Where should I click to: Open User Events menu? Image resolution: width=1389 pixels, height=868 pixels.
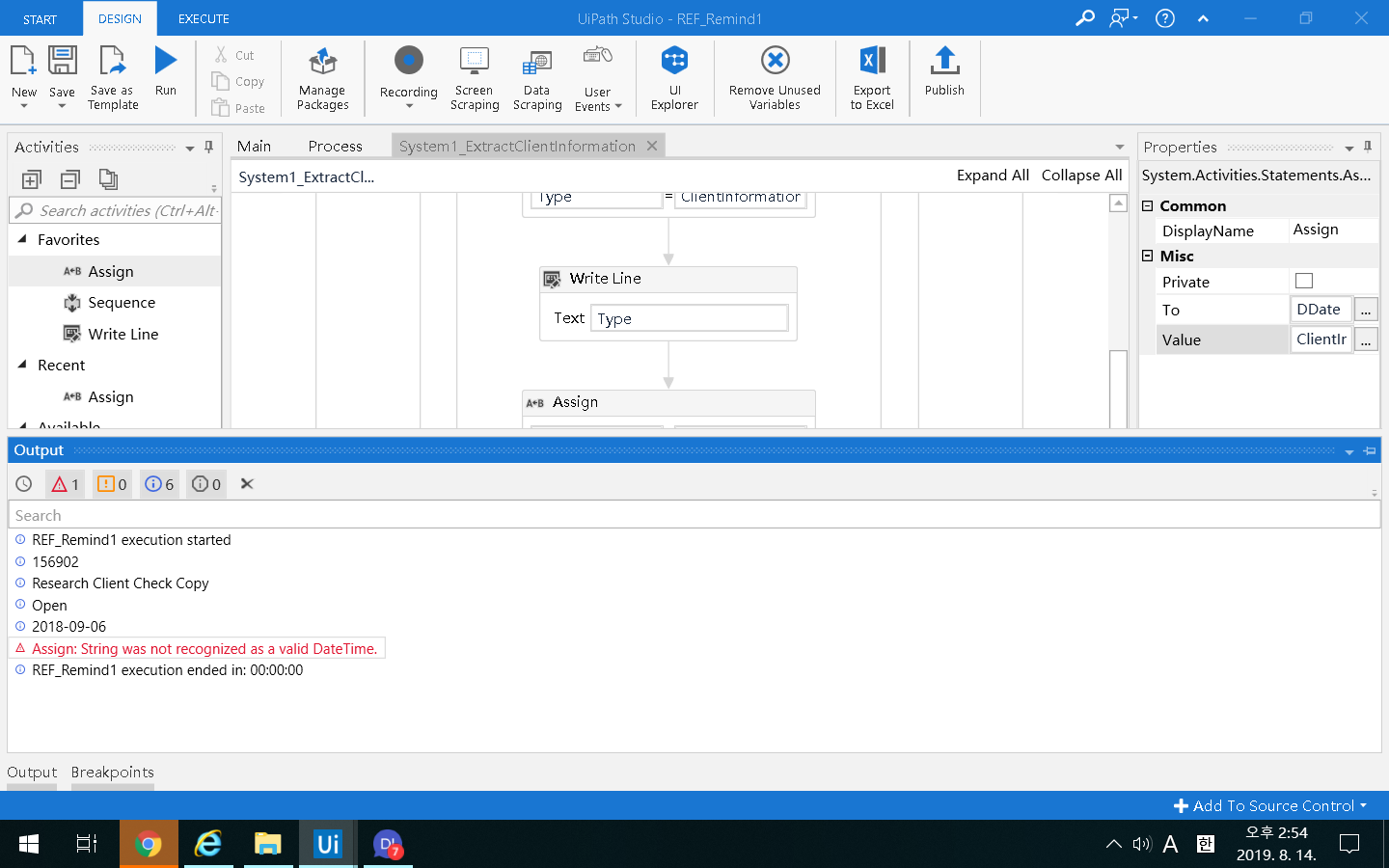(598, 79)
